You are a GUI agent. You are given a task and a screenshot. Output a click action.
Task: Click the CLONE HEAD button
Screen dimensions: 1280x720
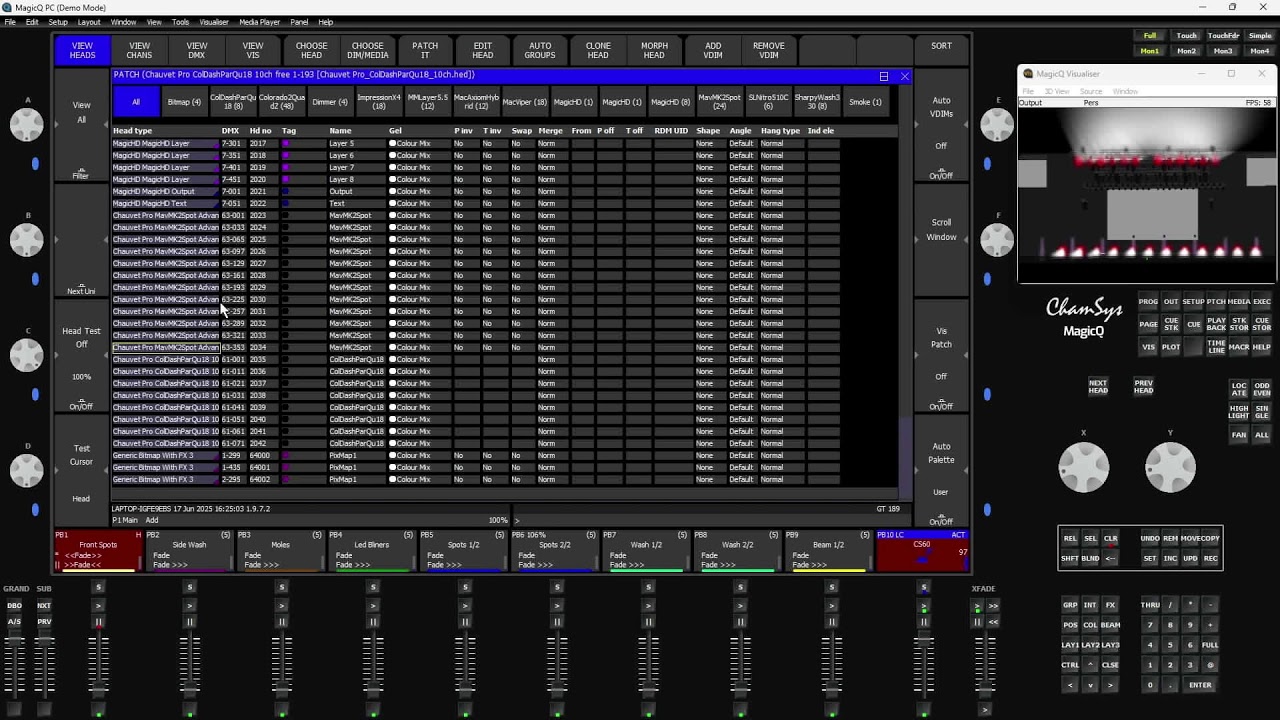[598, 51]
